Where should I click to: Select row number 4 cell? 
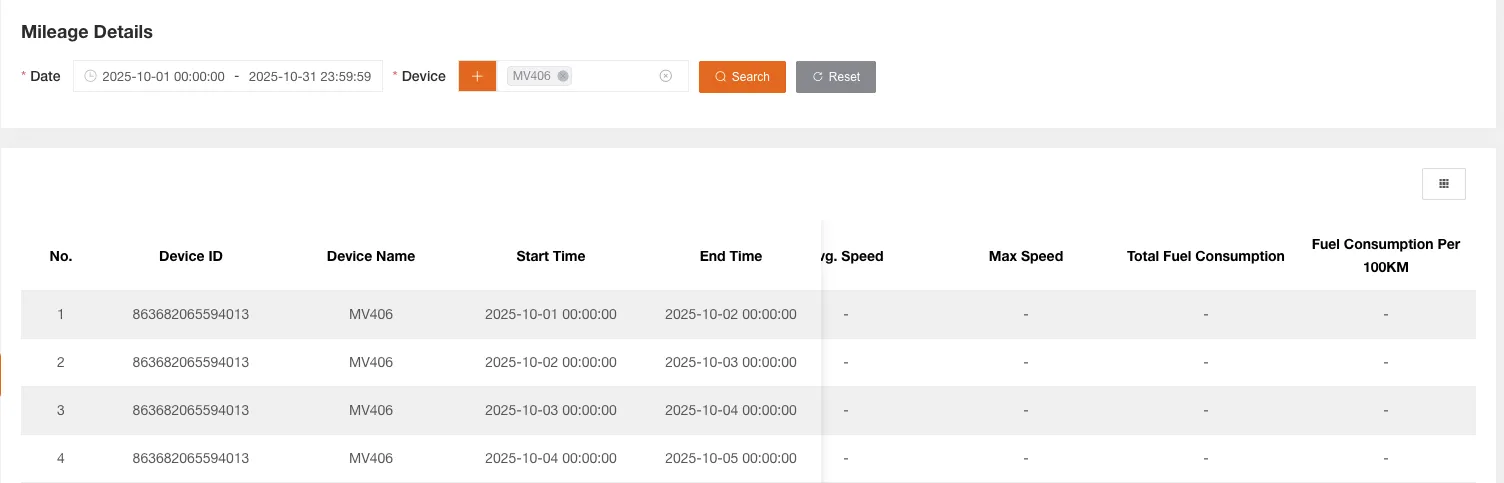point(61,458)
